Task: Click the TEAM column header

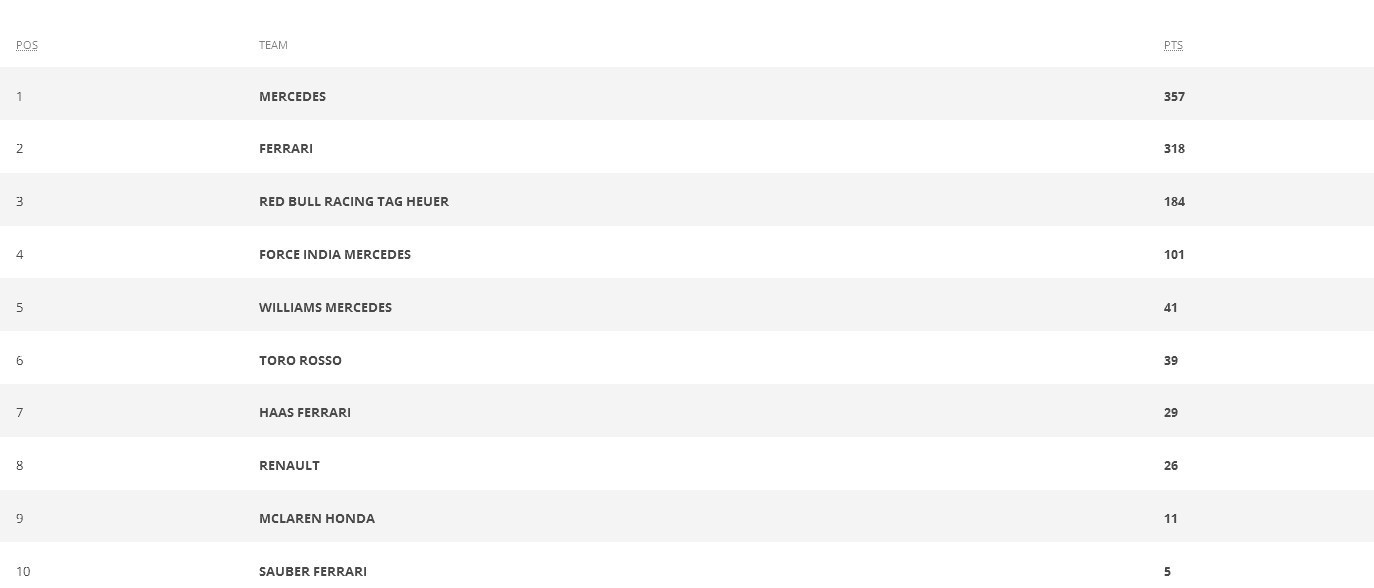Action: click(x=273, y=45)
